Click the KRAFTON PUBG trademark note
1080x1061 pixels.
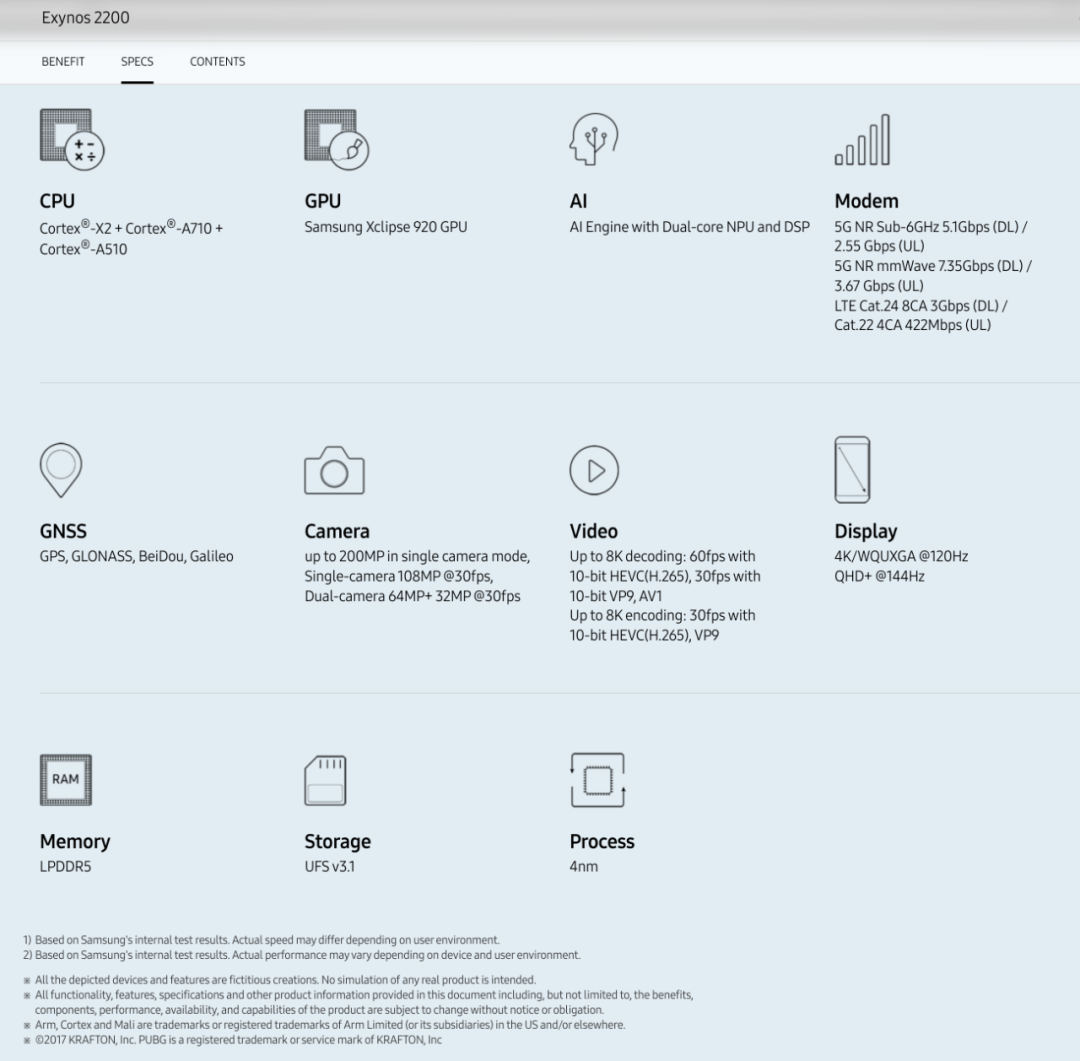(x=233, y=1040)
